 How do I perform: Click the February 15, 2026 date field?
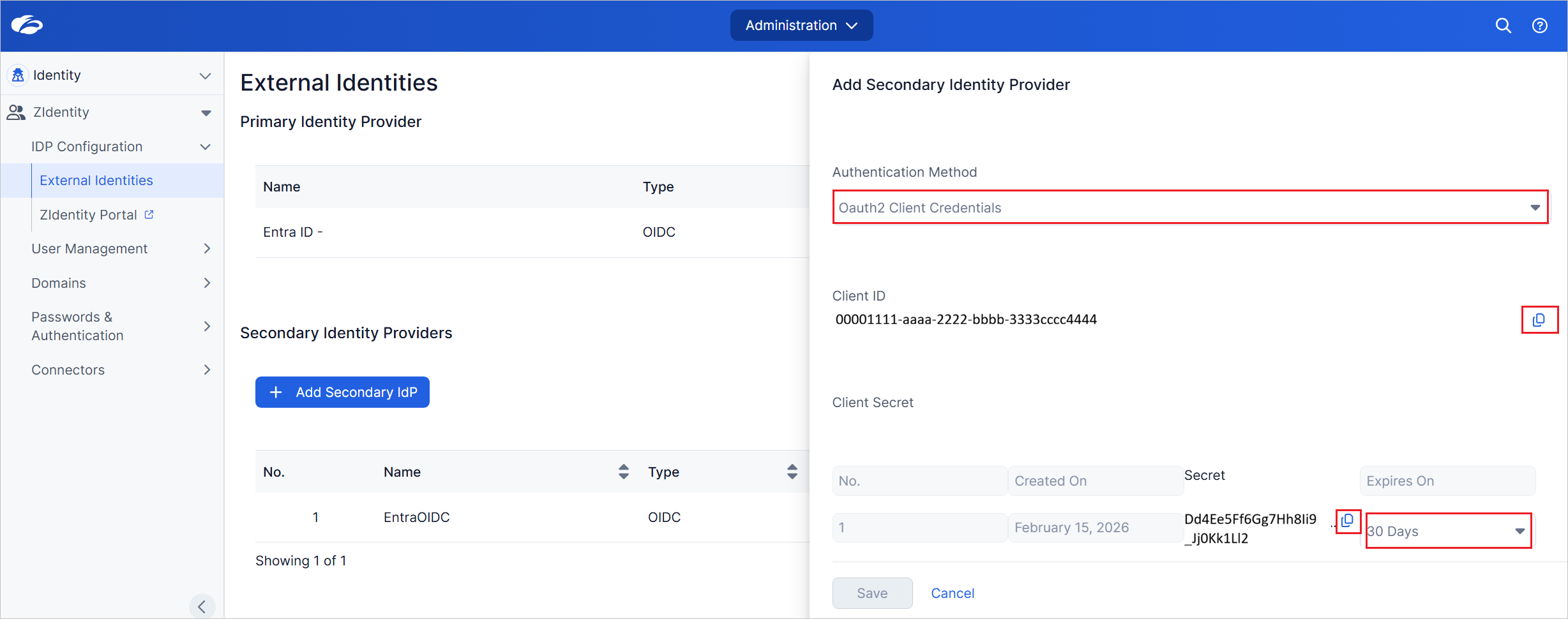[x=1096, y=528]
